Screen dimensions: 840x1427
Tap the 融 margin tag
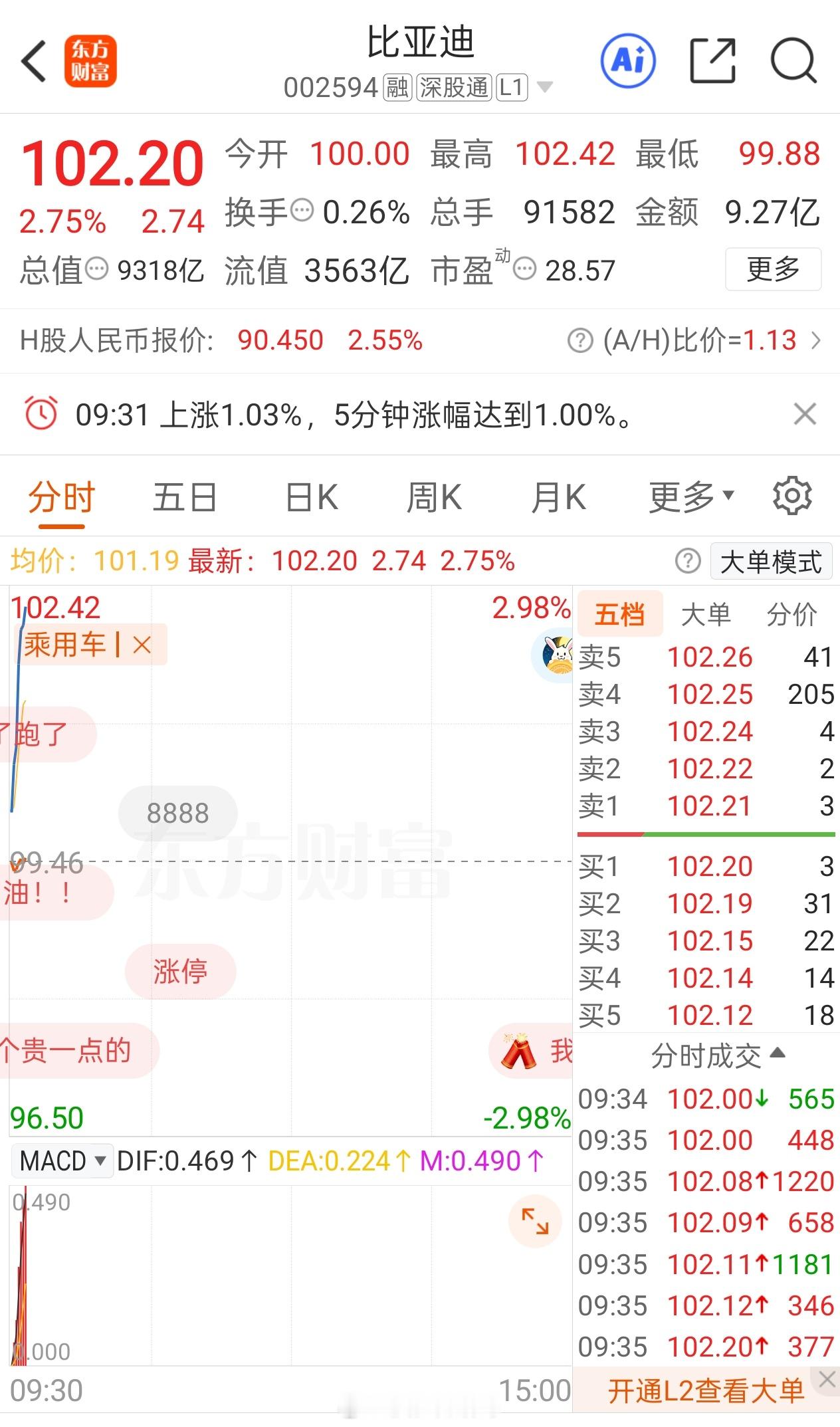point(397,87)
